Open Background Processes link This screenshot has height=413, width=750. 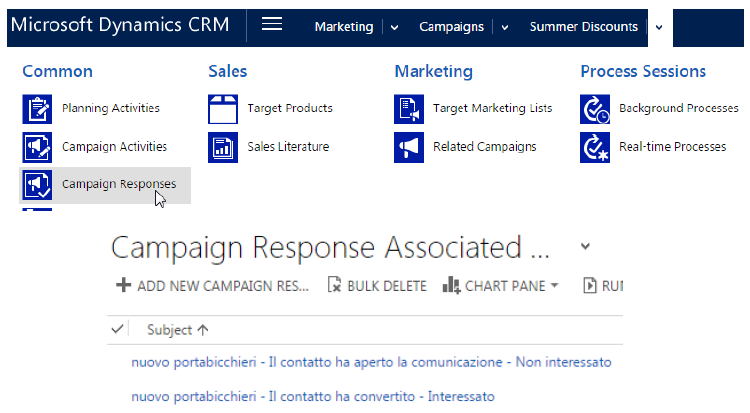[679, 108]
